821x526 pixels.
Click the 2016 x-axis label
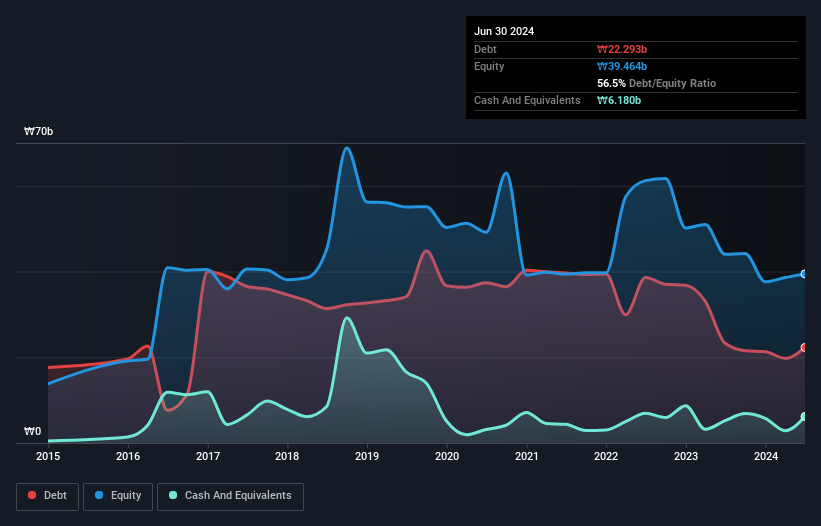tap(128, 456)
